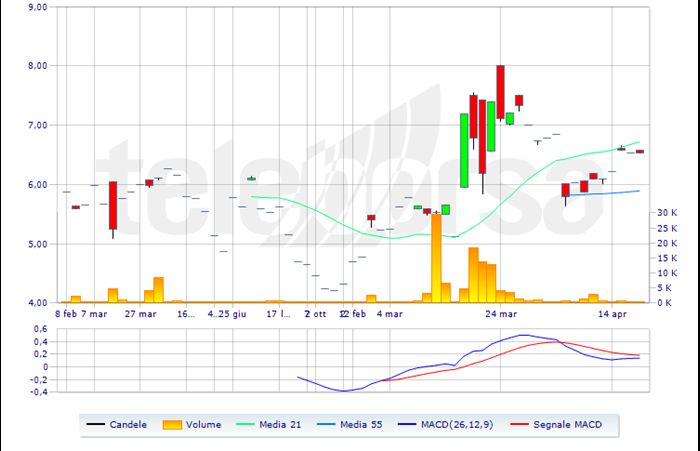Viewport: 700px width, 451px height.
Task: Click the 27 mar date label
Action: (141, 313)
